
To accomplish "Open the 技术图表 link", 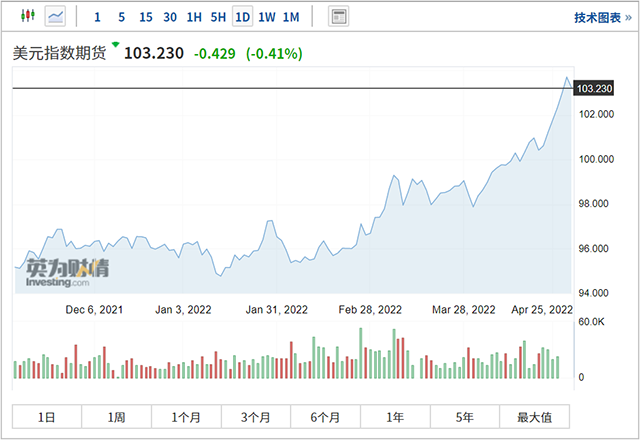I will [601, 17].
